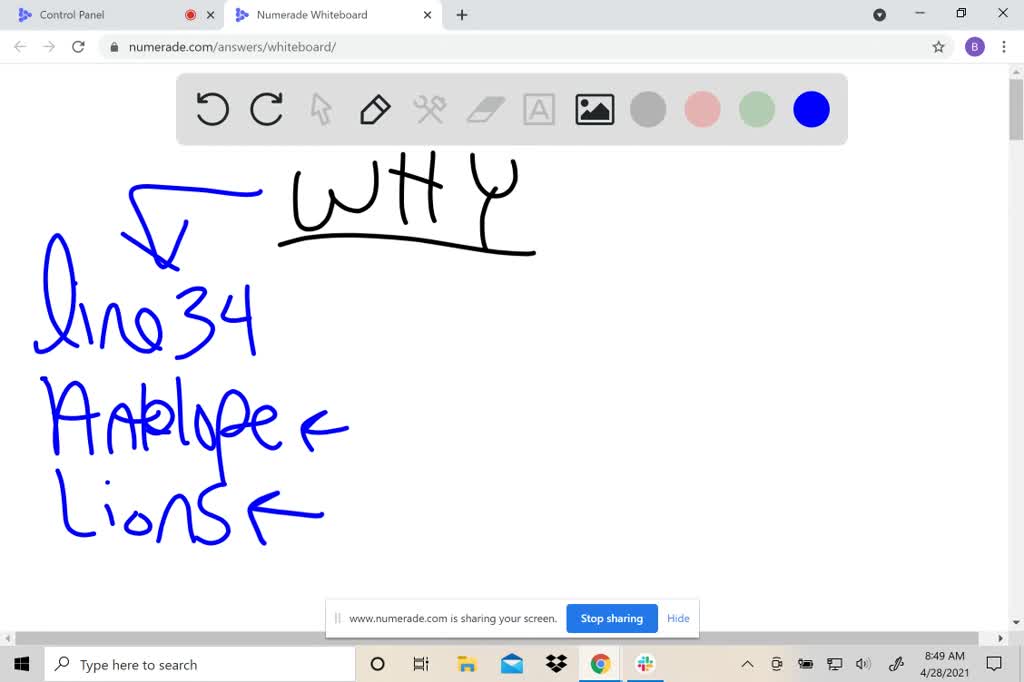The image size is (1024, 682).
Task: Select the pointer cursor tool
Action: point(321,109)
